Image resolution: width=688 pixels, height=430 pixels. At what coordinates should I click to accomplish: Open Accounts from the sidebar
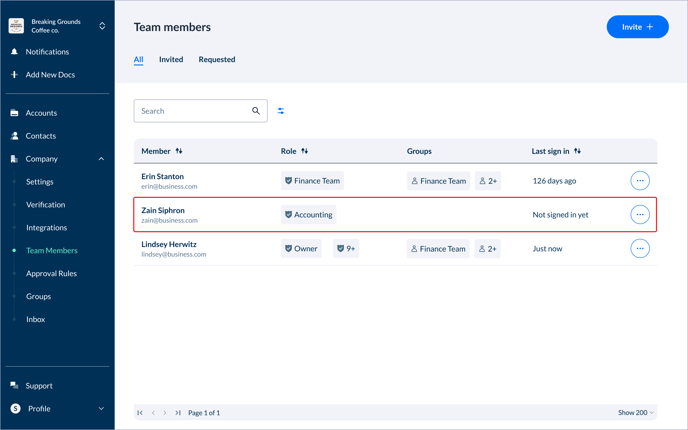point(41,113)
